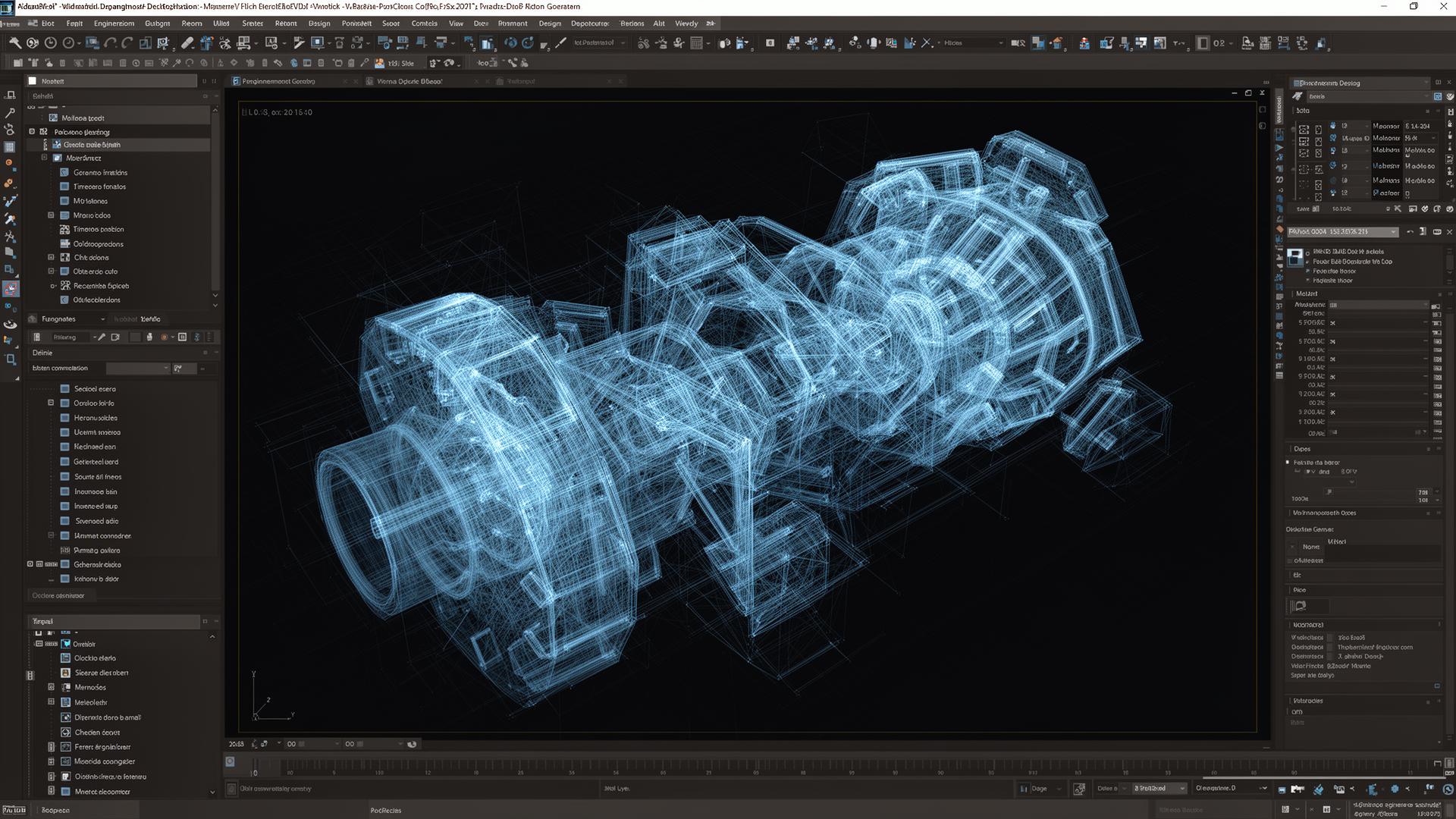Toggle box icon beside 'Clockto clarlo'
The image size is (1456, 819).
pyautogui.click(x=65, y=658)
